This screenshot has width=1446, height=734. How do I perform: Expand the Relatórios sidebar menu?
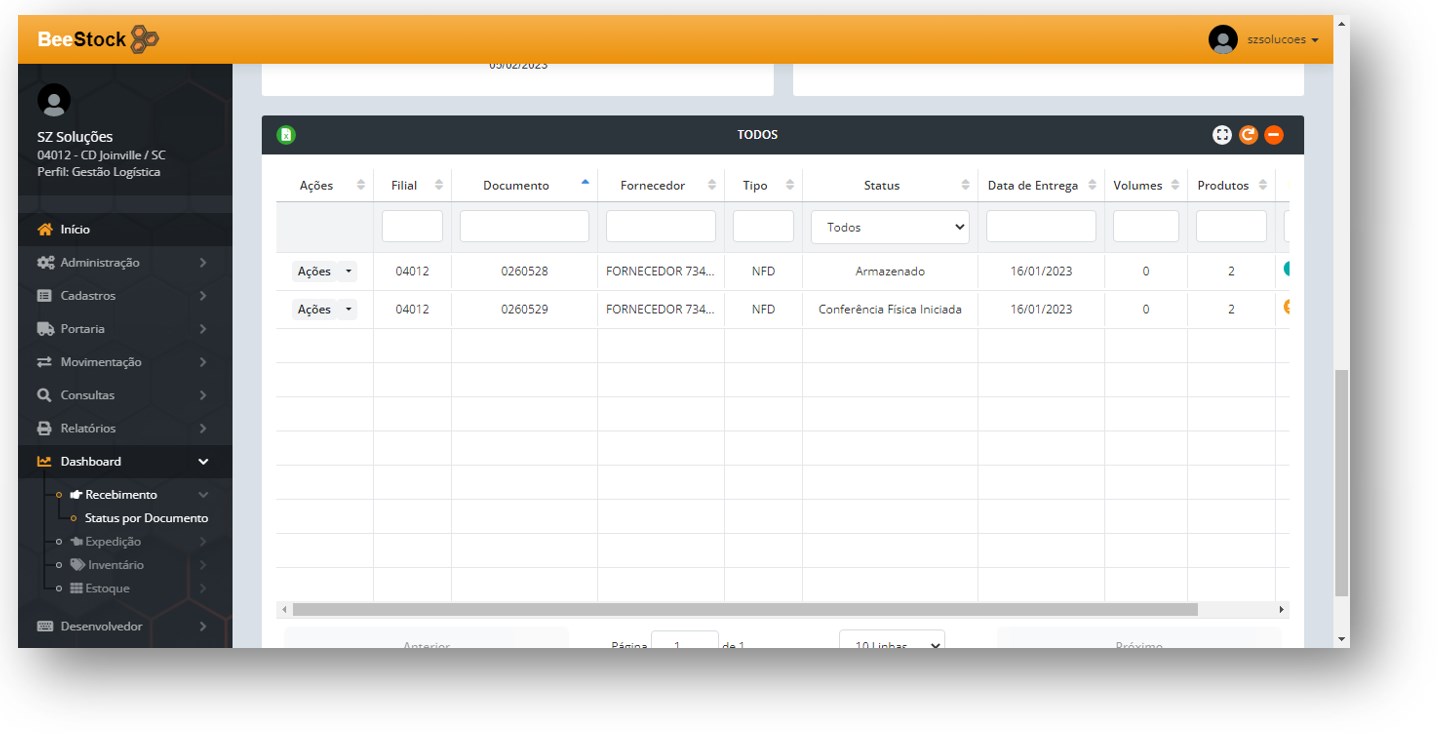pos(88,428)
